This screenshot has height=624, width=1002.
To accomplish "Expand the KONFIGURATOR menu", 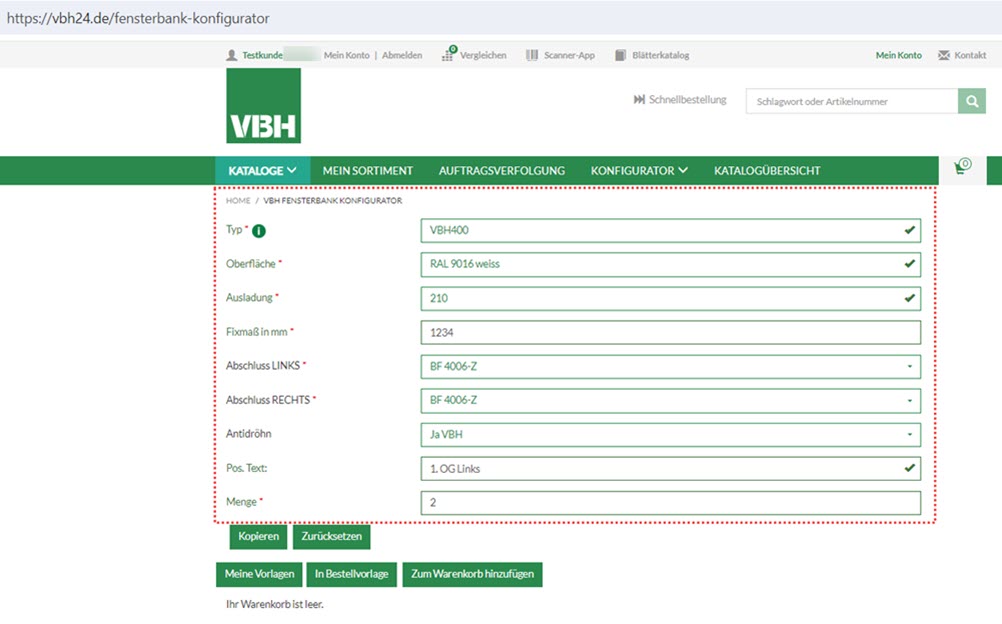I will click(x=639, y=171).
